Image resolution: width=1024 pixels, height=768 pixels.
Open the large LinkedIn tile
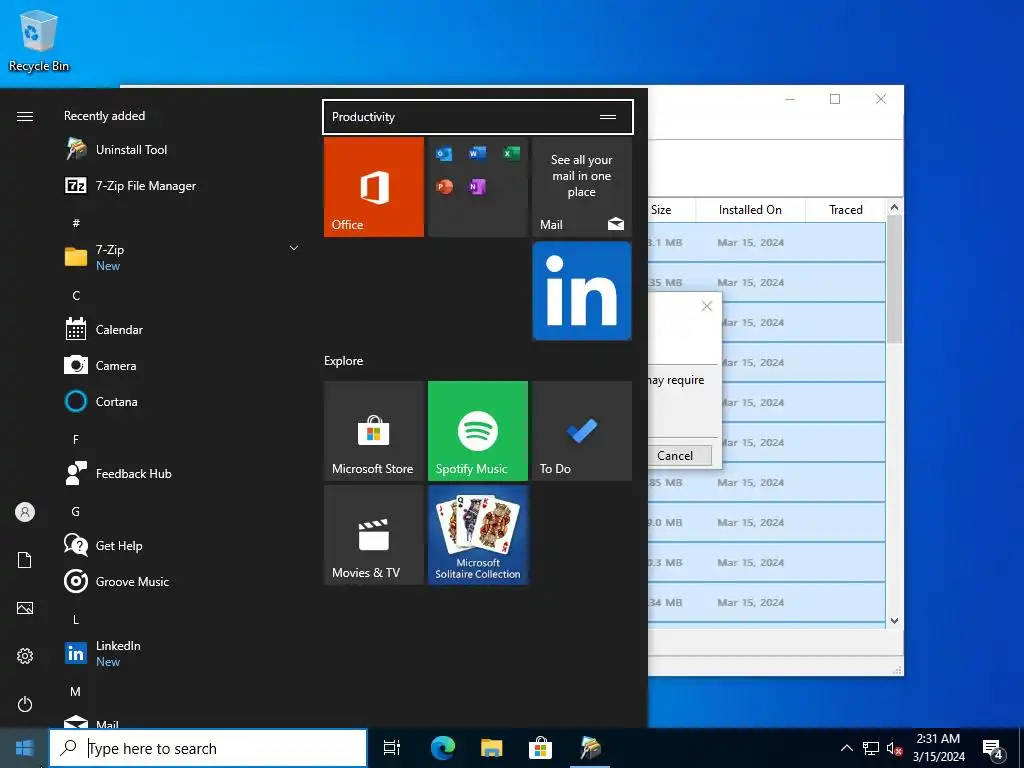tap(582, 291)
